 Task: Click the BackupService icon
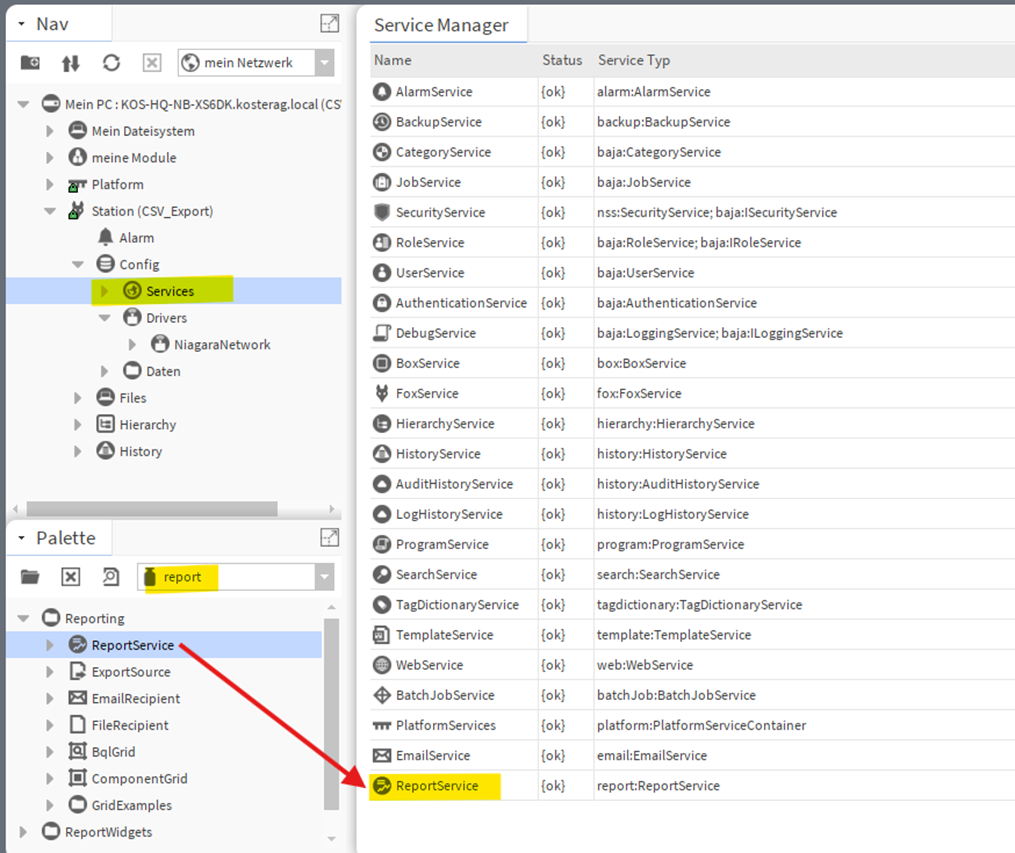pyautogui.click(x=382, y=122)
